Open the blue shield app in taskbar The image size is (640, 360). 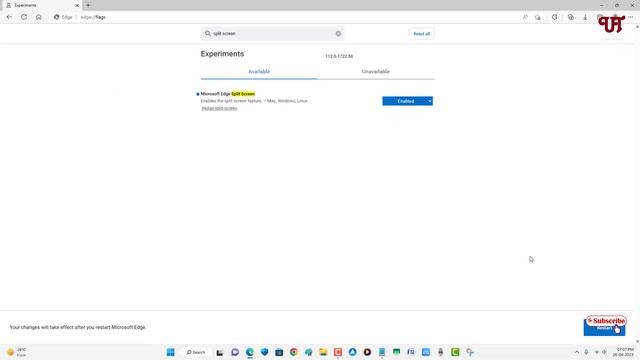[x=264, y=352]
